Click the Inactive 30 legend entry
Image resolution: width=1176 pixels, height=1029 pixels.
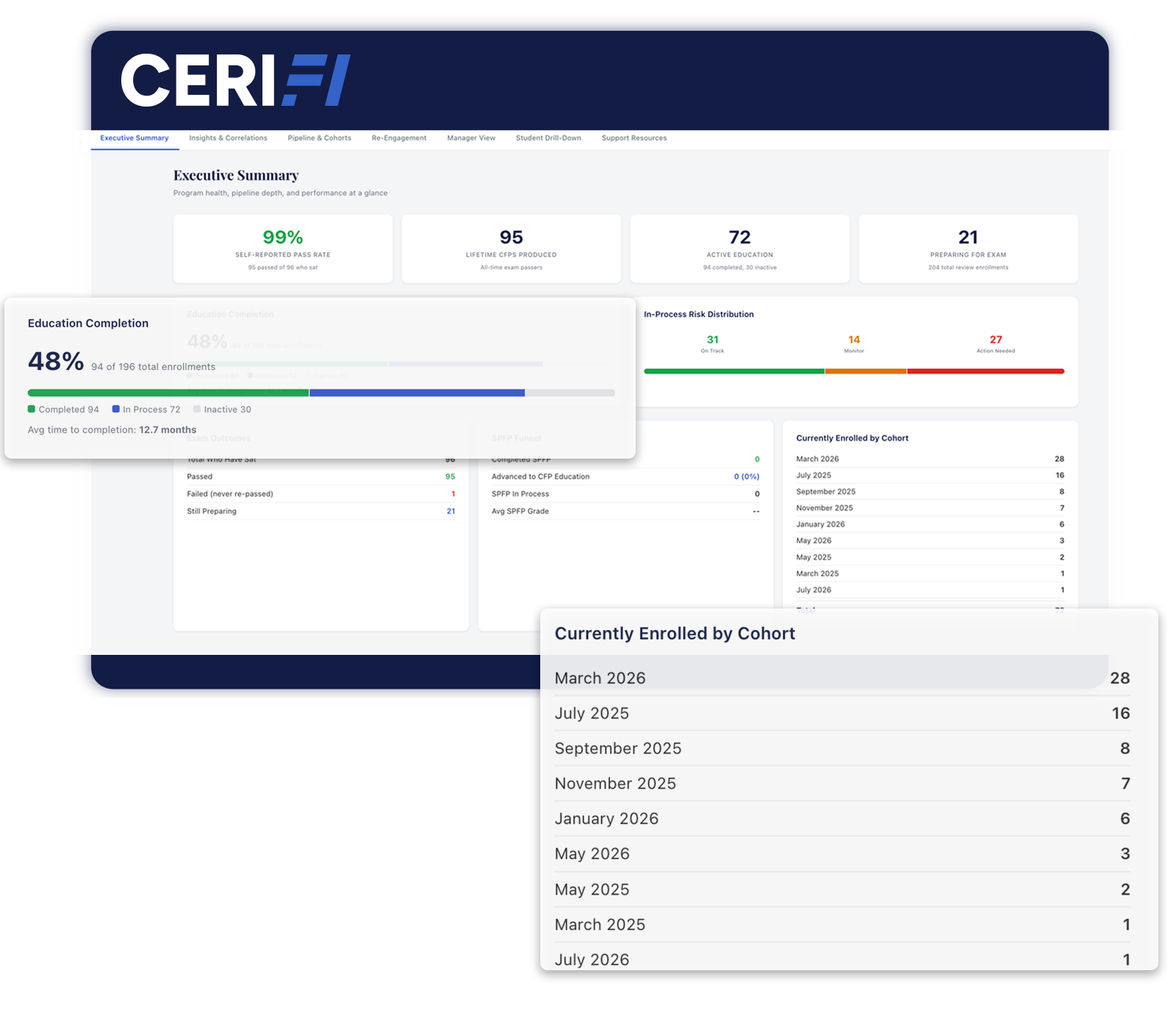click(222, 409)
